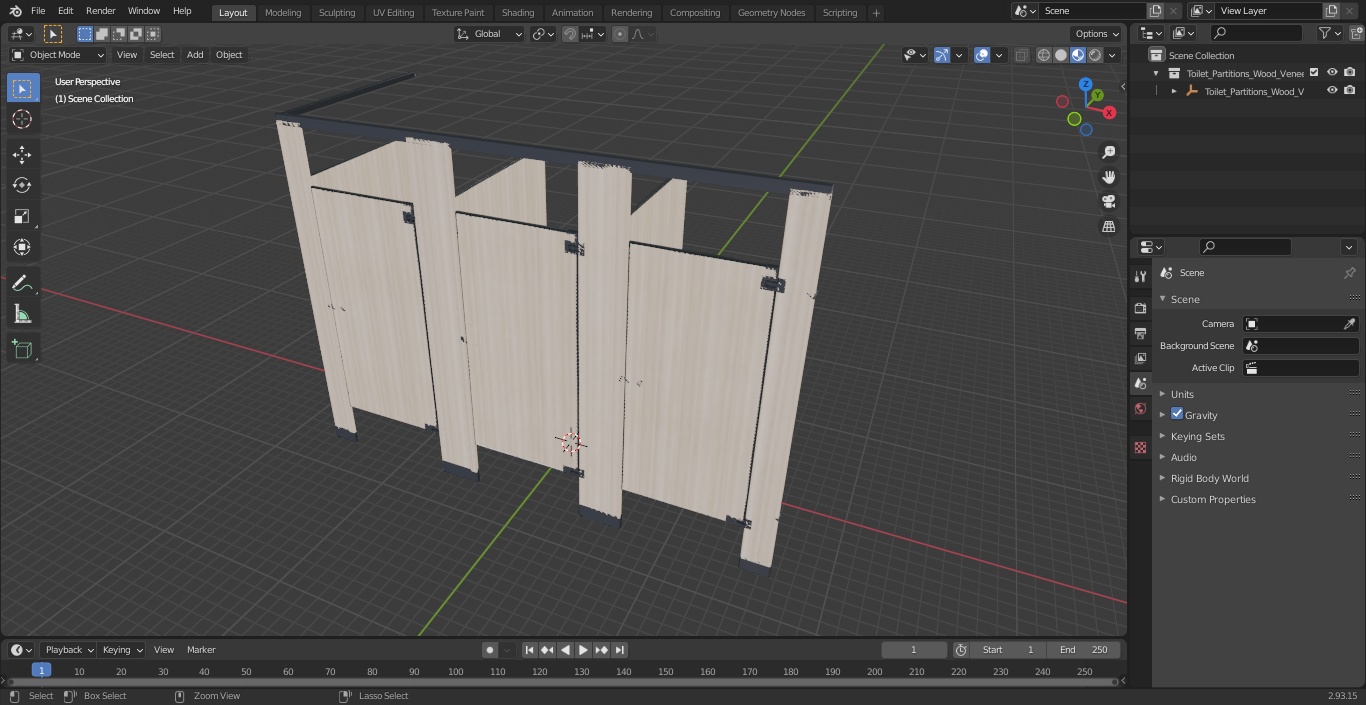Viewport: 1366px width, 705px height.
Task: Click the eyedropper next to Camera field
Action: click(x=1349, y=324)
